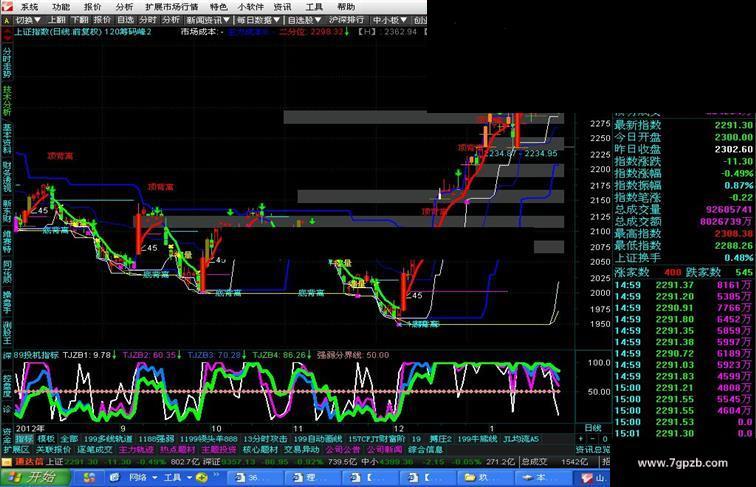Open 工具 taskbar dropdown
Image resolution: width=756 pixels, height=487 pixels.
[177, 477]
